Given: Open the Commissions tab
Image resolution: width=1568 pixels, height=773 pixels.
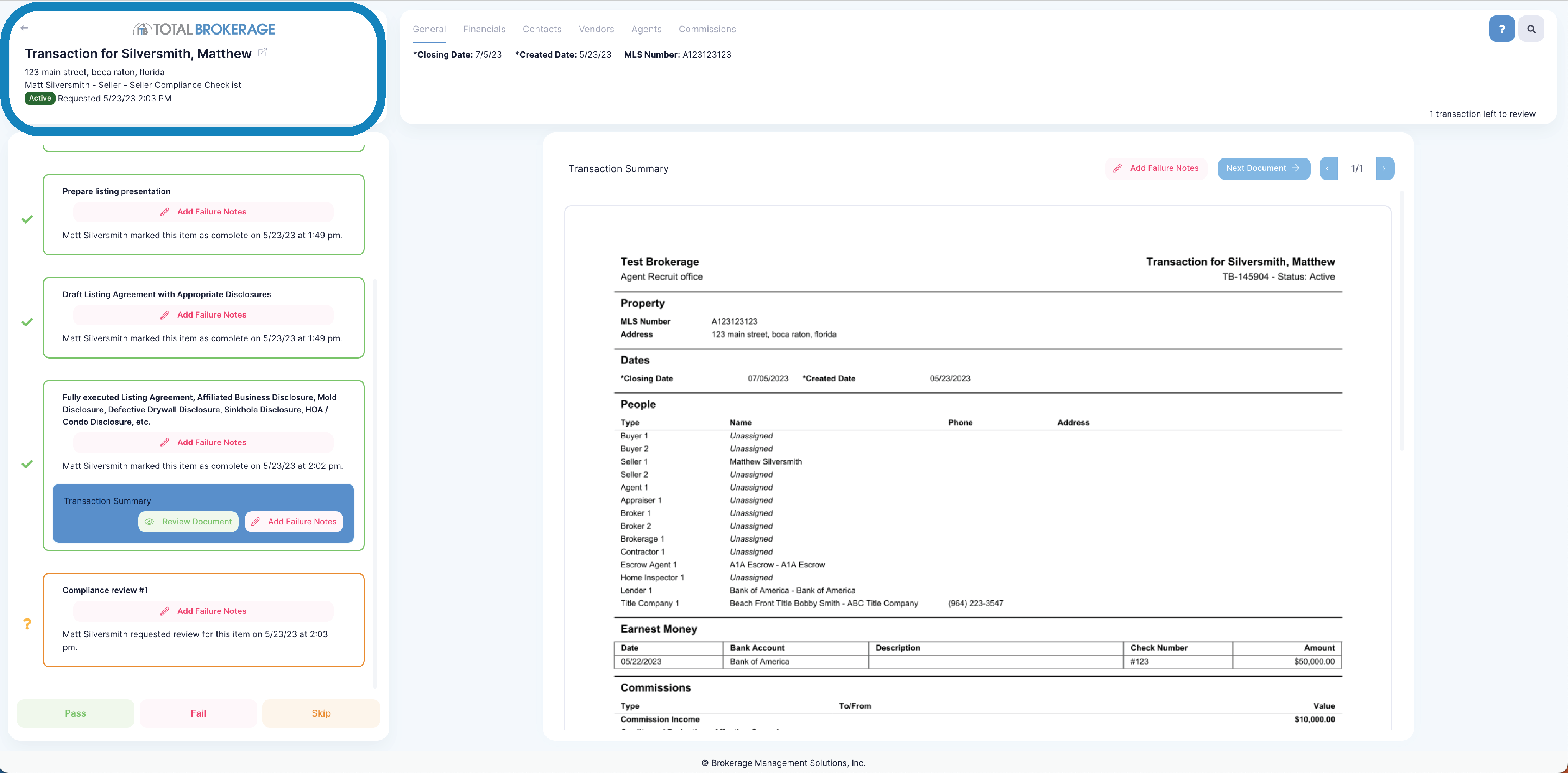Looking at the screenshot, I should (x=707, y=29).
